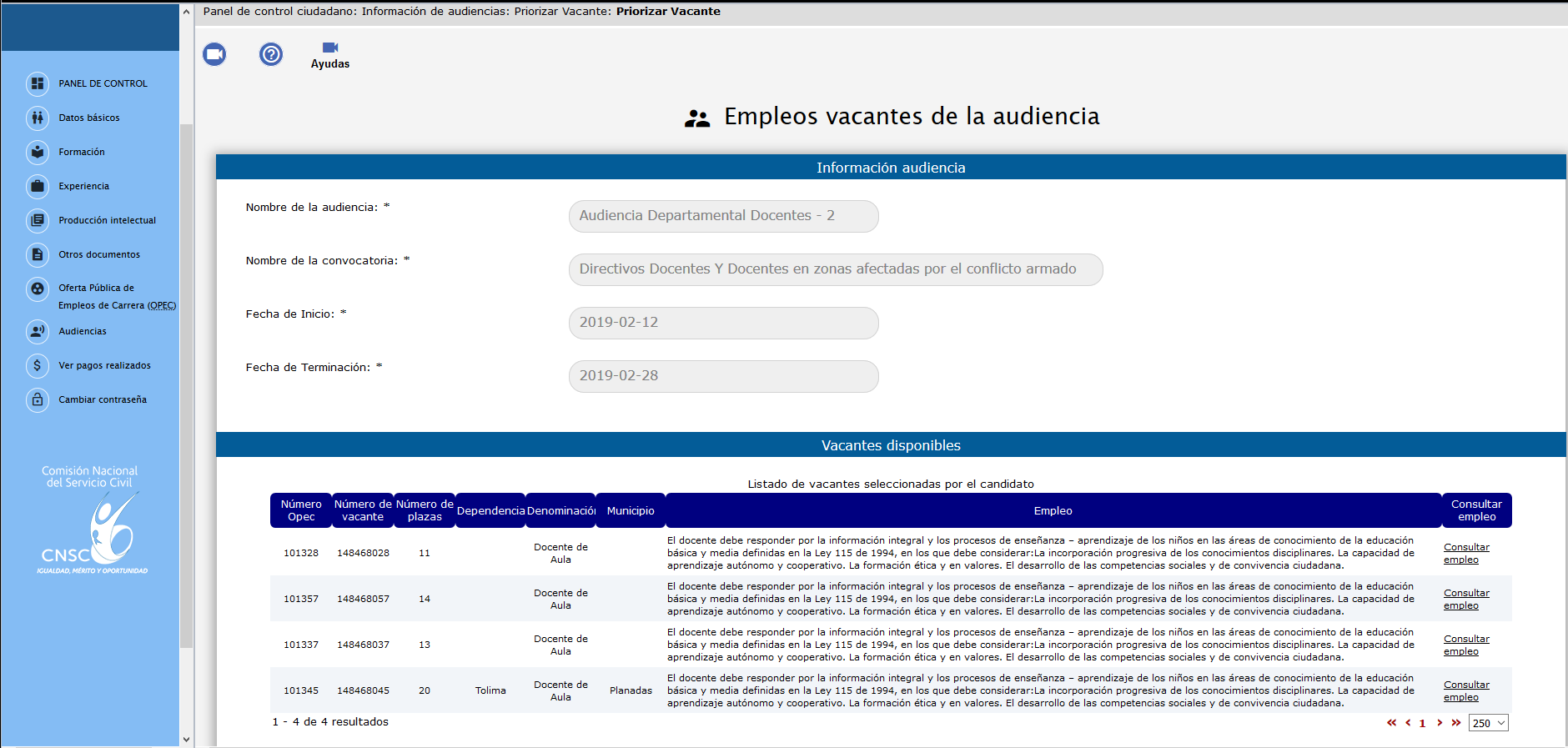This screenshot has height=748, width=1568.
Task: Open the Audiencias menu item
Action: pyautogui.click(x=83, y=331)
